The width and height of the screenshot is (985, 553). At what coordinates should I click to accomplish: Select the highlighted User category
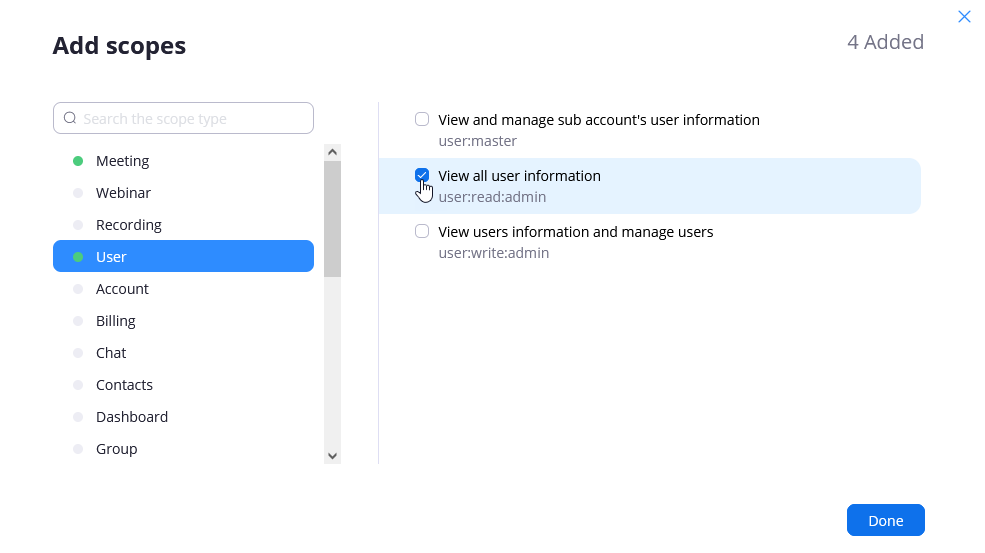(183, 257)
